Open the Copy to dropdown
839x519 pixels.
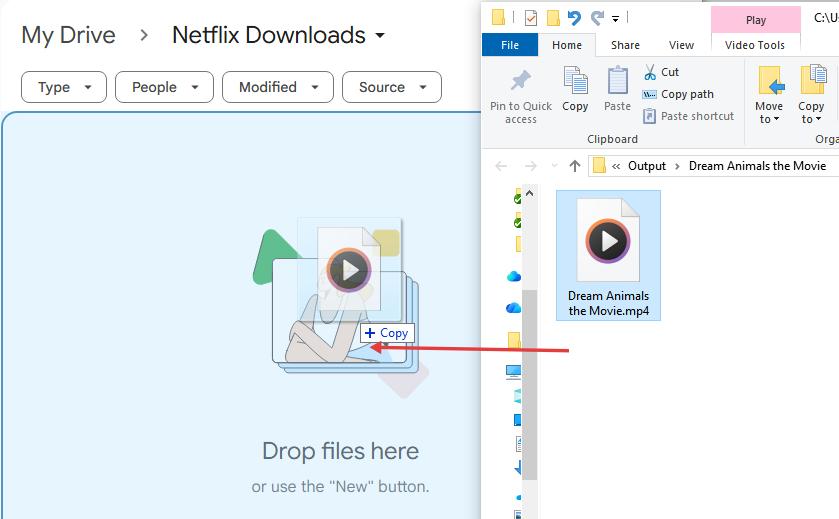(811, 95)
